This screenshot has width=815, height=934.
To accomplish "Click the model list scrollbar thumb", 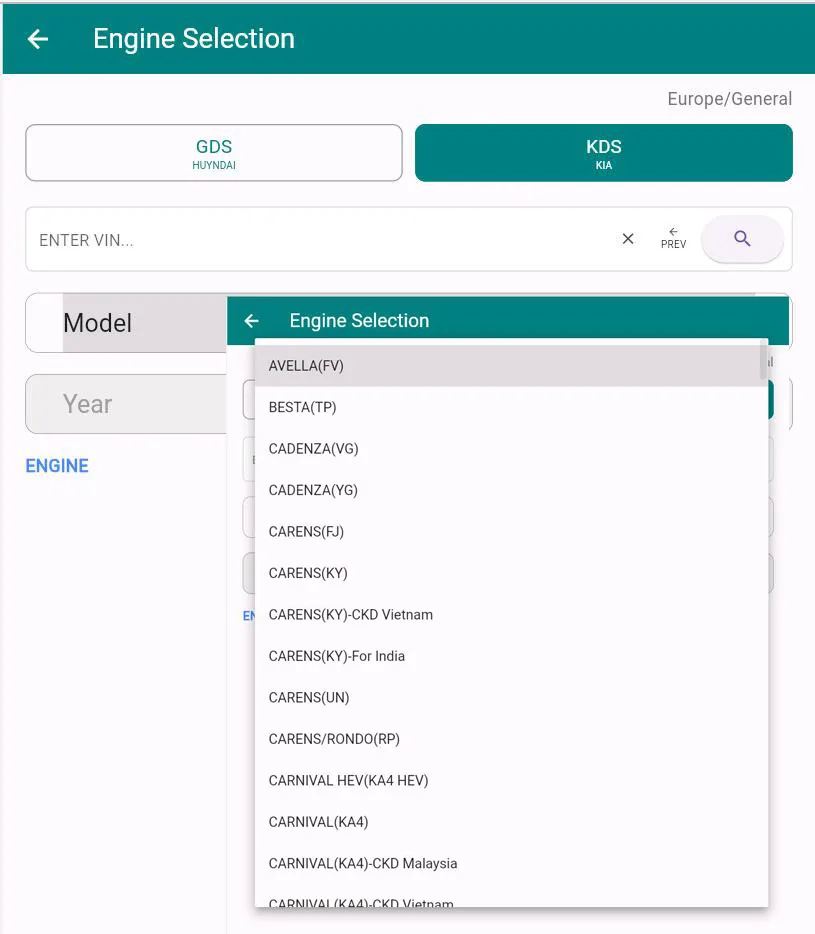I will pos(763,361).
